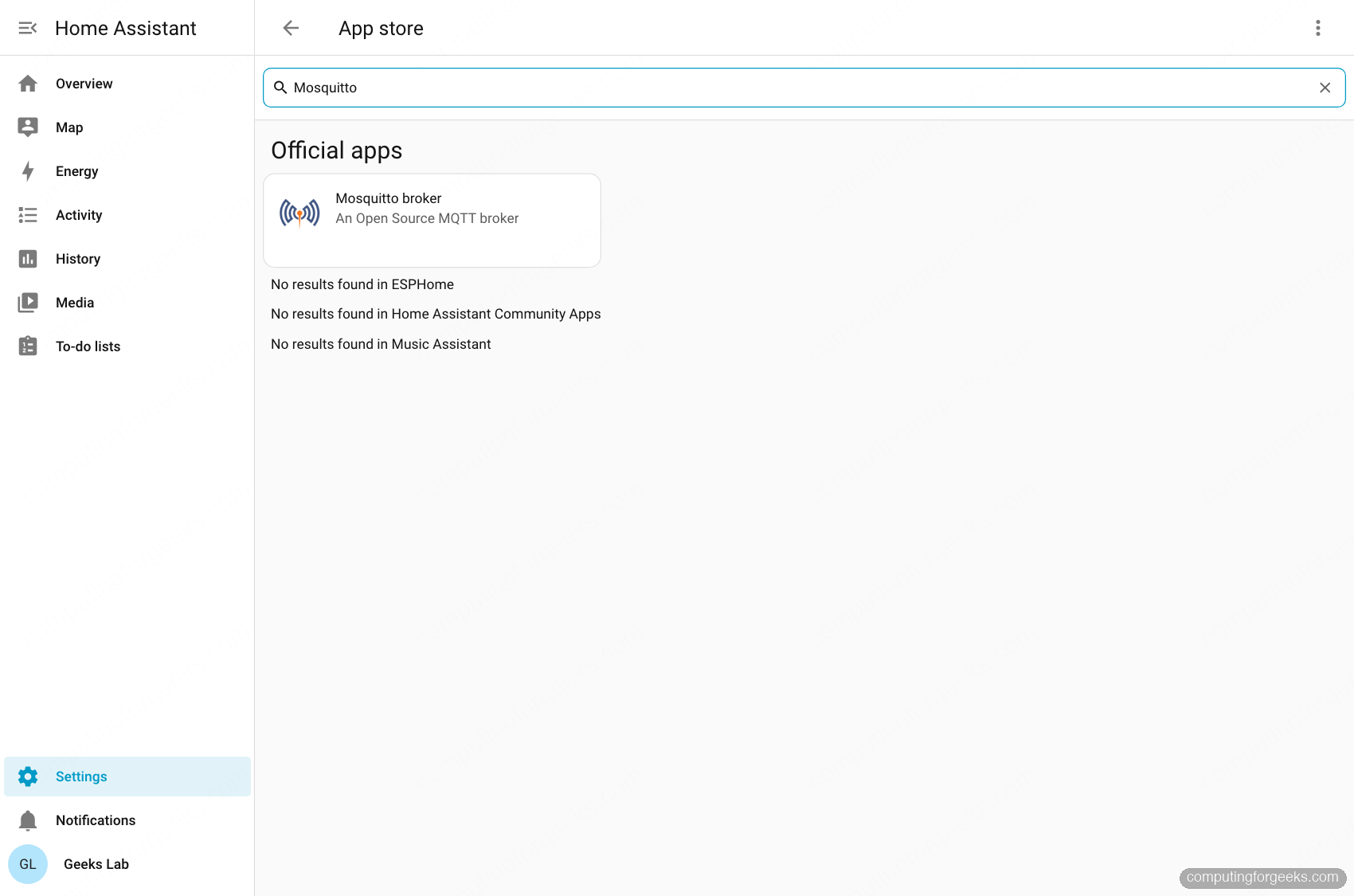Viewport: 1354px width, 896px height.
Task: Open the Overview menu entry
Action: point(127,84)
